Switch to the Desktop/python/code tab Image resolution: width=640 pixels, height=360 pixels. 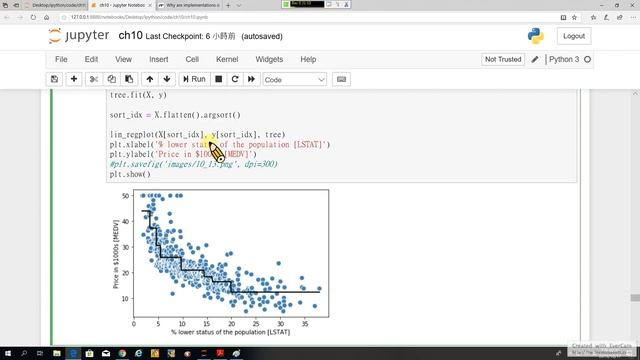(55, 5)
